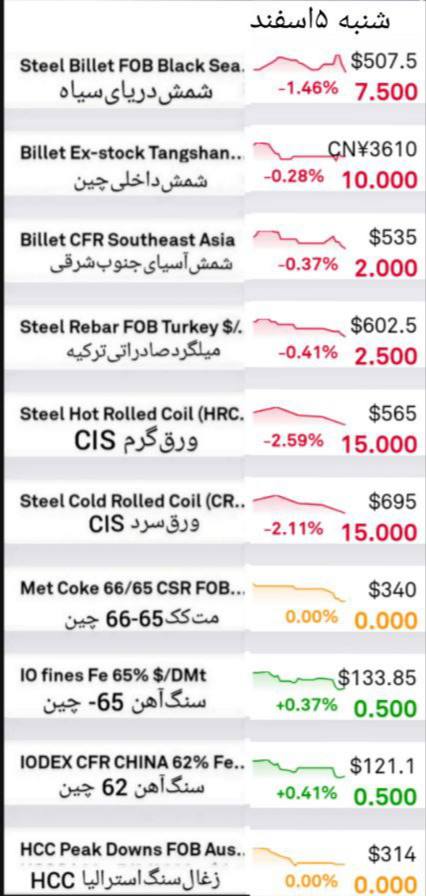Select the $507.5 price value
The height and width of the screenshot is (896, 426).
[384, 63]
